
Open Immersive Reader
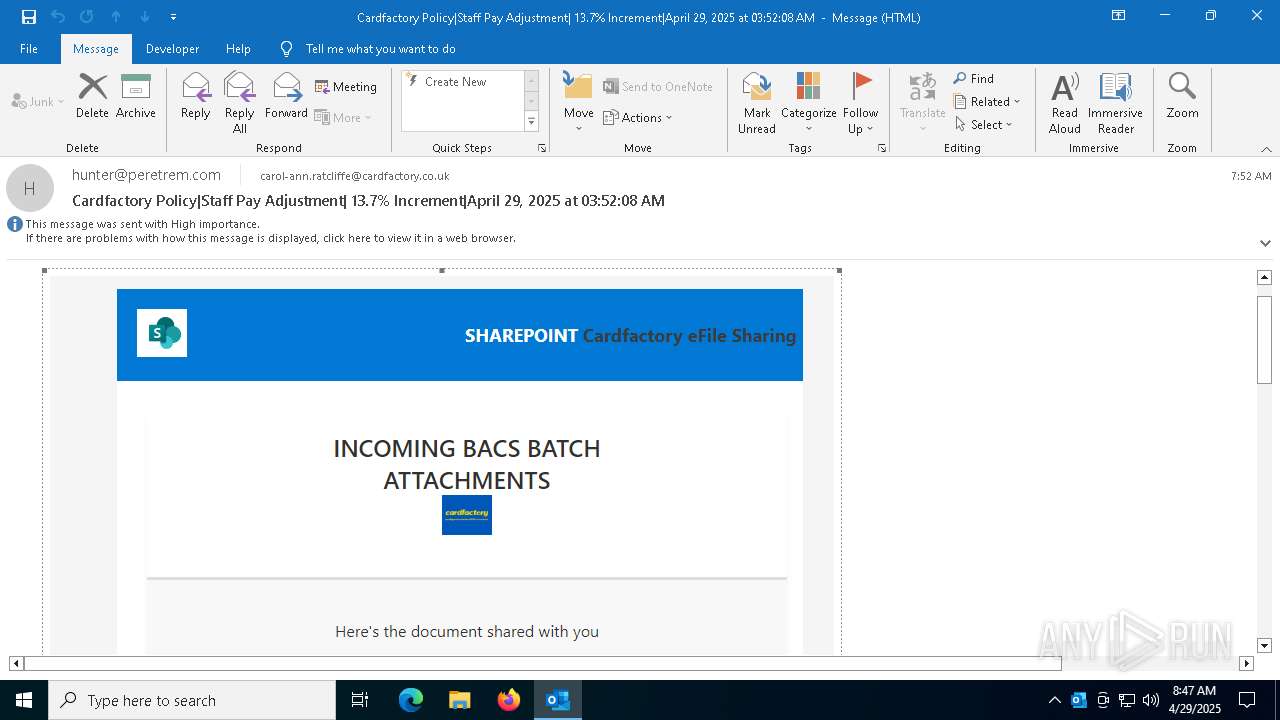pyautogui.click(x=1115, y=103)
